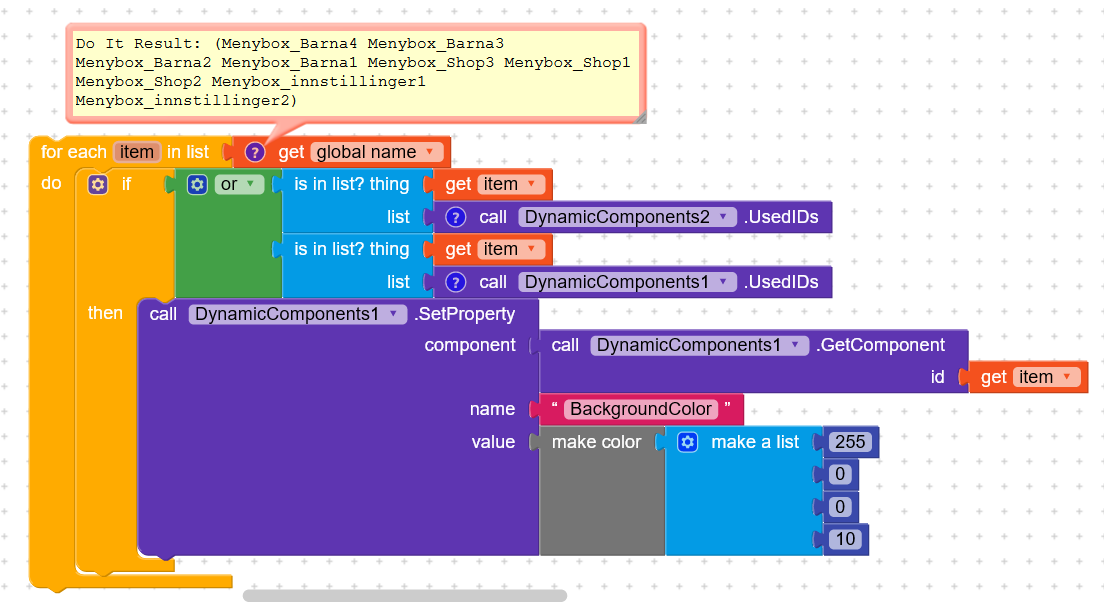The width and height of the screenshot is (1104, 604).
Task: Open the or operator dropdown
Action: coord(250,184)
